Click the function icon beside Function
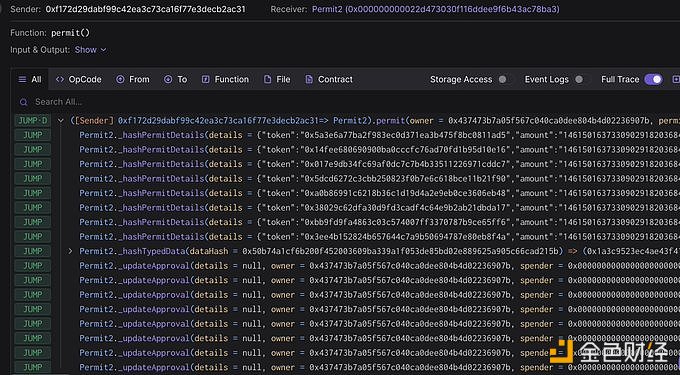680x375 pixels. (206, 79)
